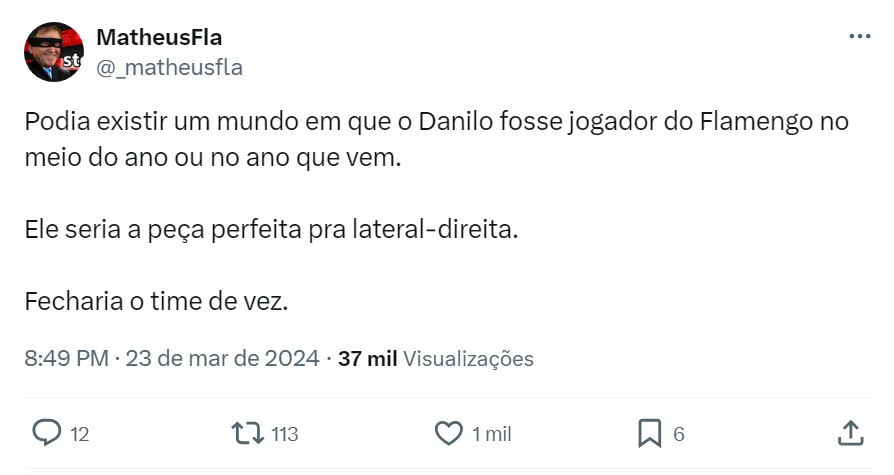Click the reply count 12
This screenshot has height=475, width=894.
click(80, 434)
